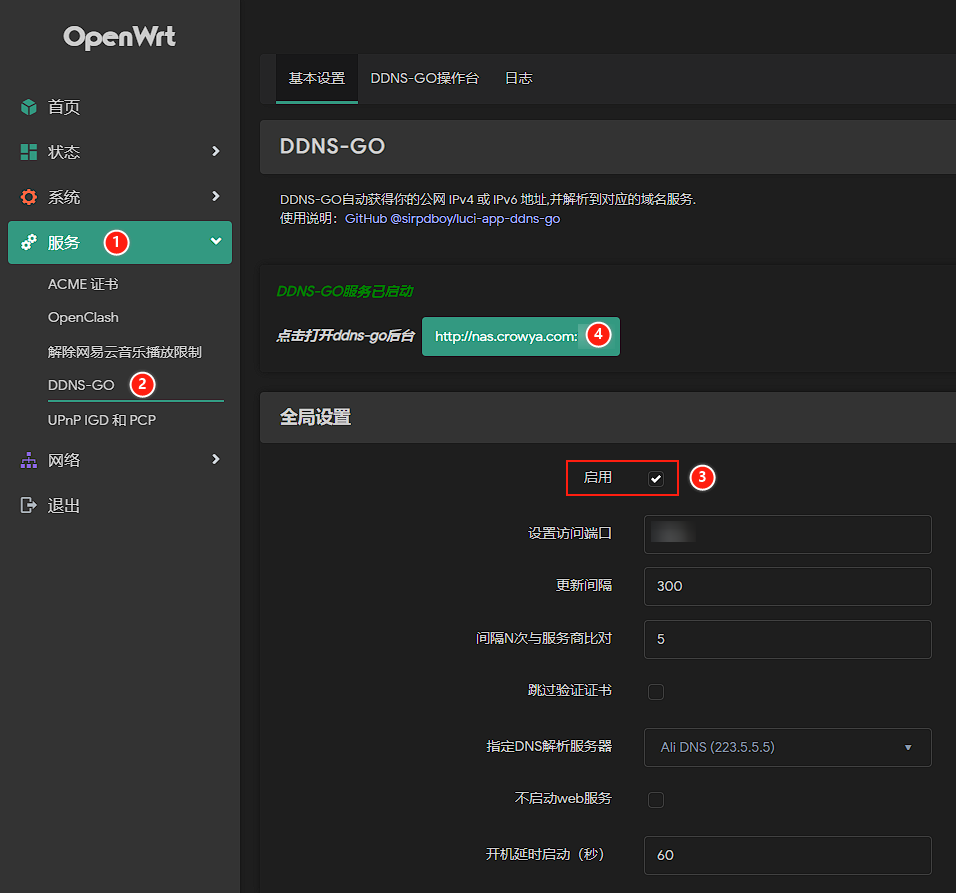This screenshot has width=956, height=893.
Task: Click the 设置访问端口 input field
Action: [x=787, y=535]
